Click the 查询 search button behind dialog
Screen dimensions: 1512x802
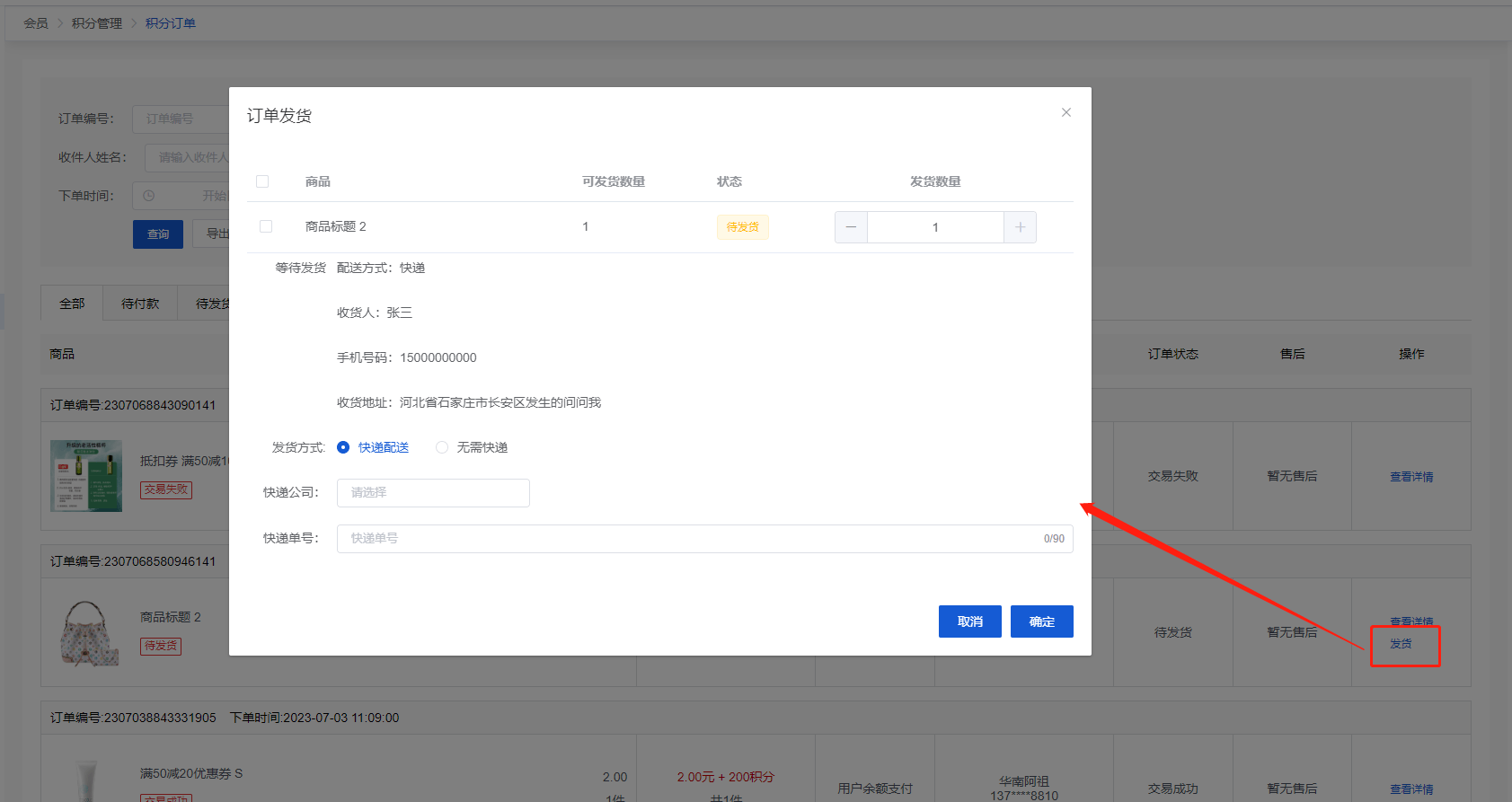[x=158, y=234]
